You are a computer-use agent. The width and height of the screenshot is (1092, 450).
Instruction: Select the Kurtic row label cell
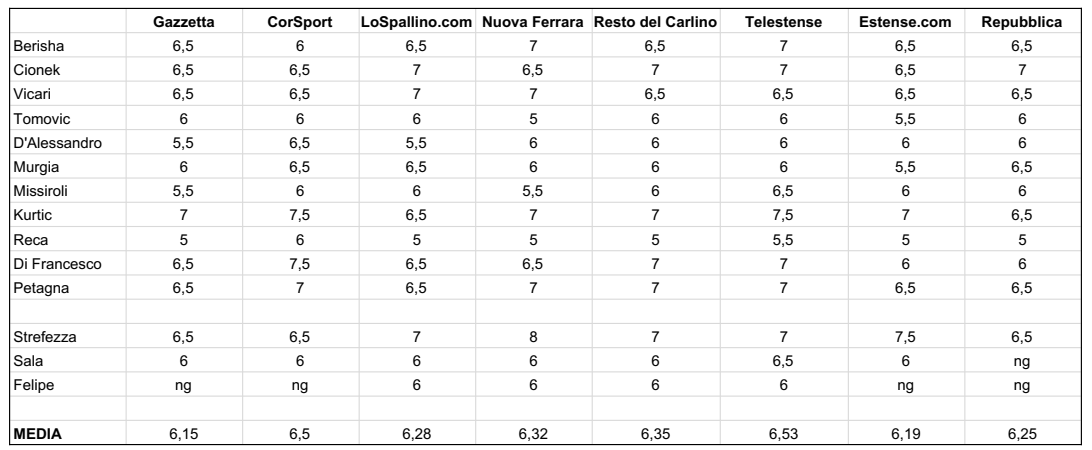coord(33,215)
